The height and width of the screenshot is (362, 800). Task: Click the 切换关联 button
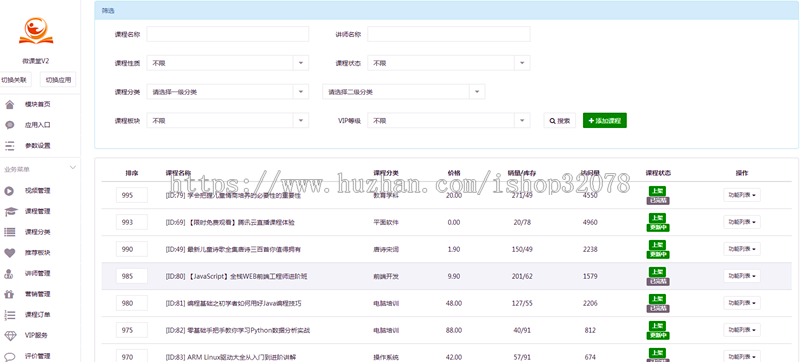(14, 80)
